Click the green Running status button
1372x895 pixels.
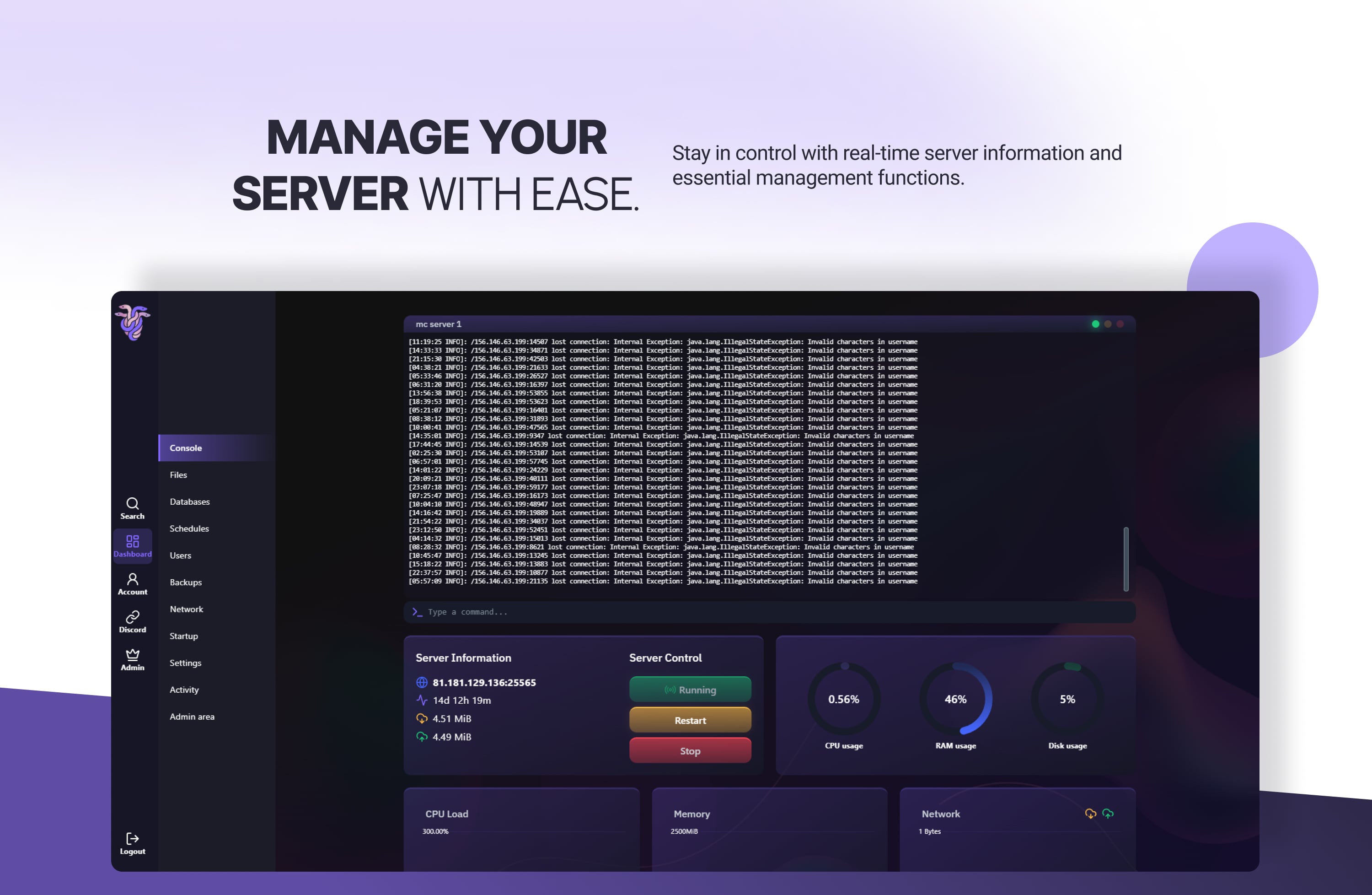point(690,690)
